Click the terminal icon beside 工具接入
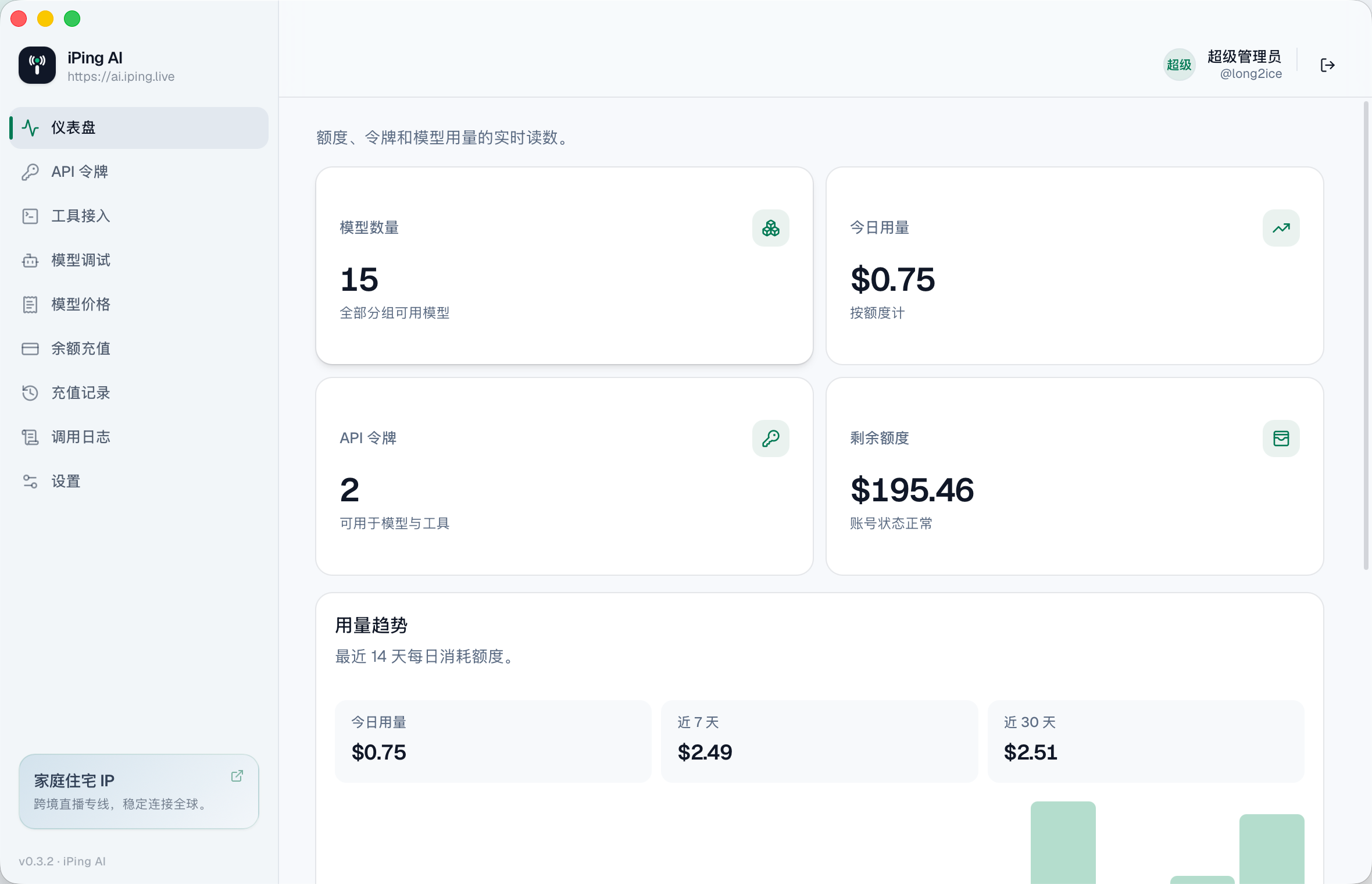The width and height of the screenshot is (1372, 884). (x=30, y=216)
